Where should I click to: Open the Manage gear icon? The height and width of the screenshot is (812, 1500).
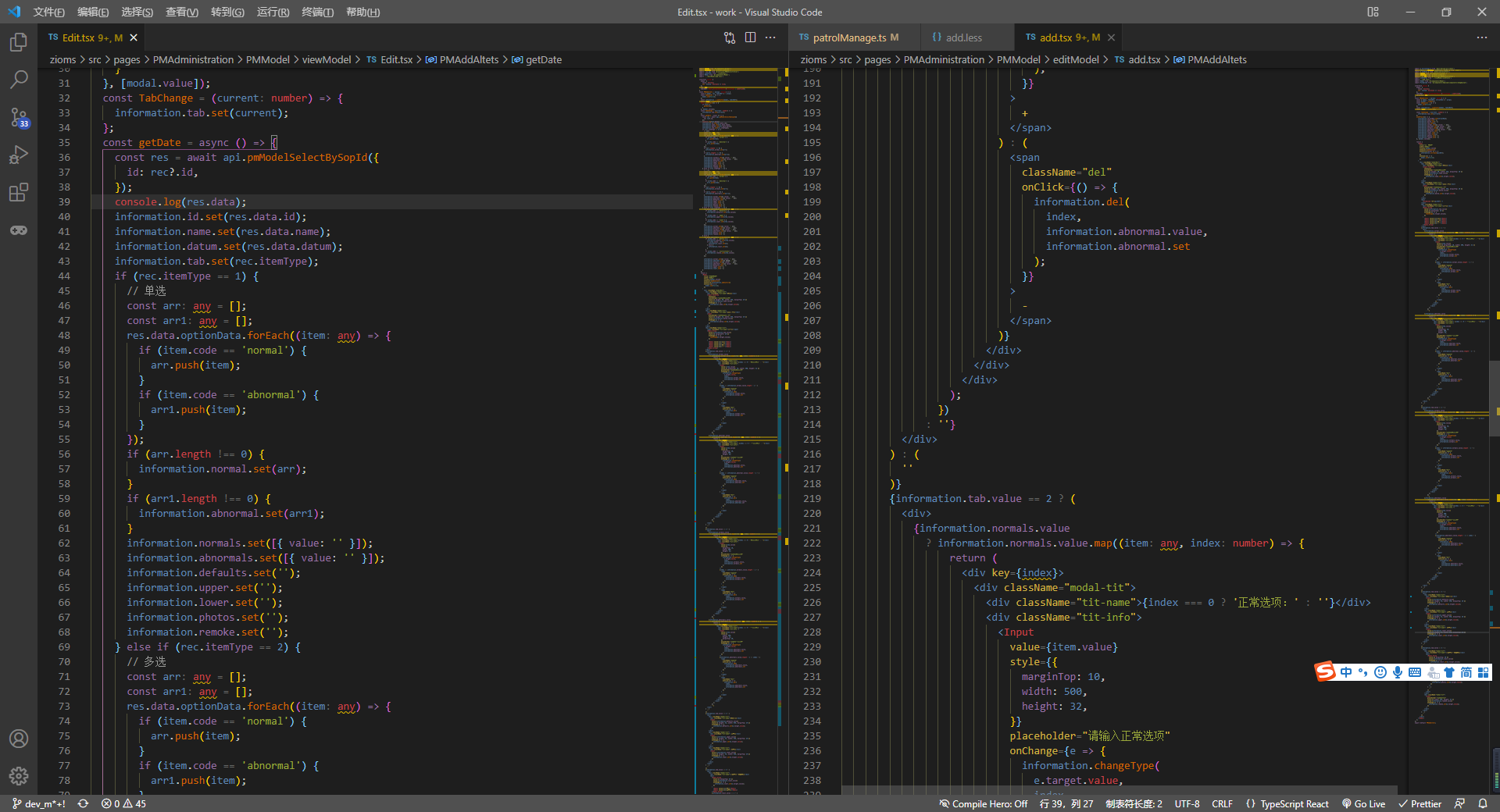[x=19, y=776]
